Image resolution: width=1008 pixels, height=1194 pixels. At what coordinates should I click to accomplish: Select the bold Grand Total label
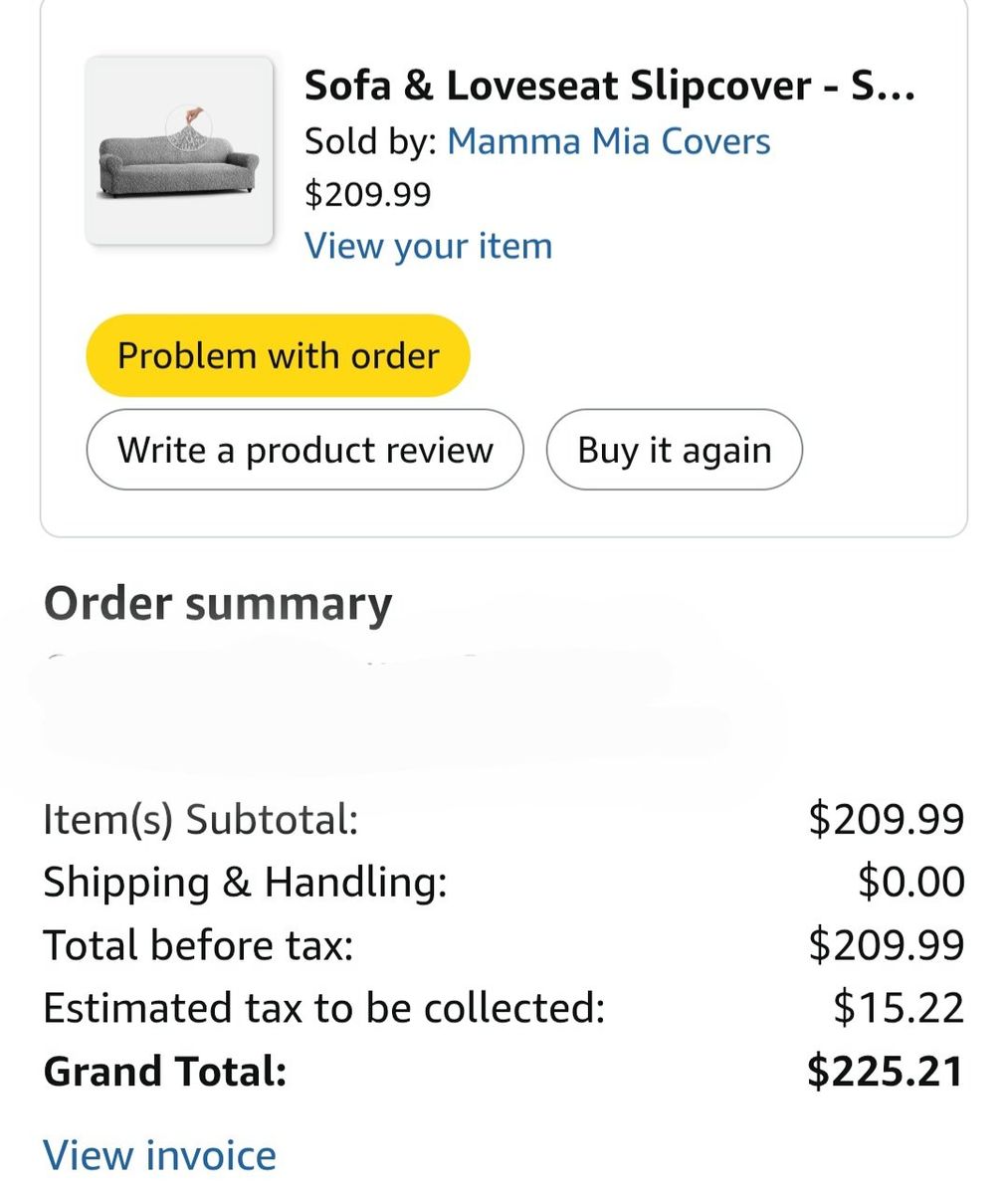coord(165,1072)
